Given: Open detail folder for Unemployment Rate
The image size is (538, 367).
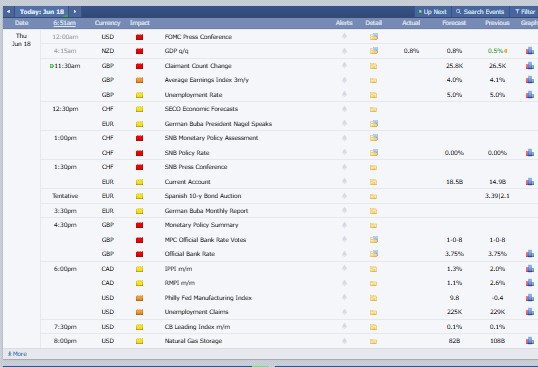Looking at the screenshot, I should 373,95.
